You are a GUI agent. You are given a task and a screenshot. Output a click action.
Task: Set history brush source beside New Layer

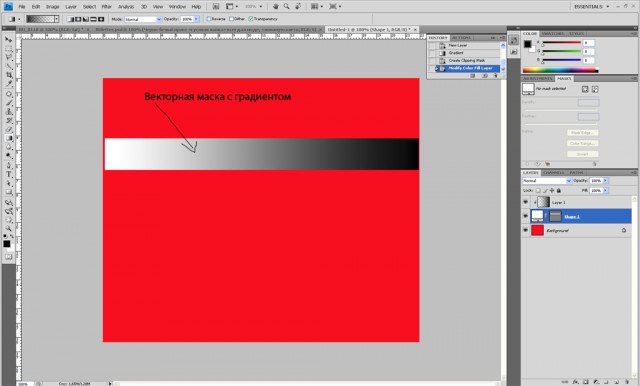(431, 45)
